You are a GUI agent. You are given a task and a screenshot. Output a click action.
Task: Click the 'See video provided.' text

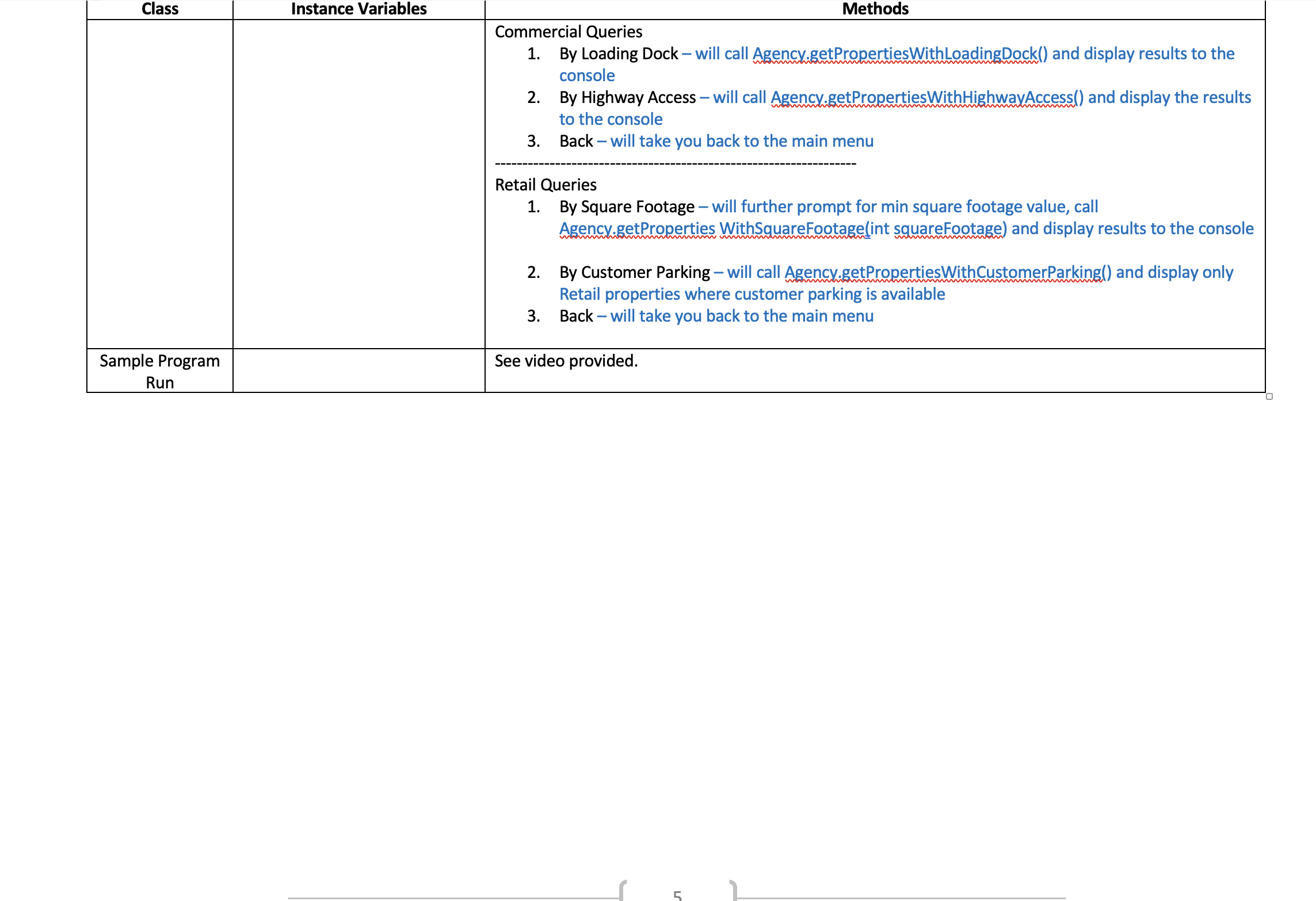(x=566, y=361)
